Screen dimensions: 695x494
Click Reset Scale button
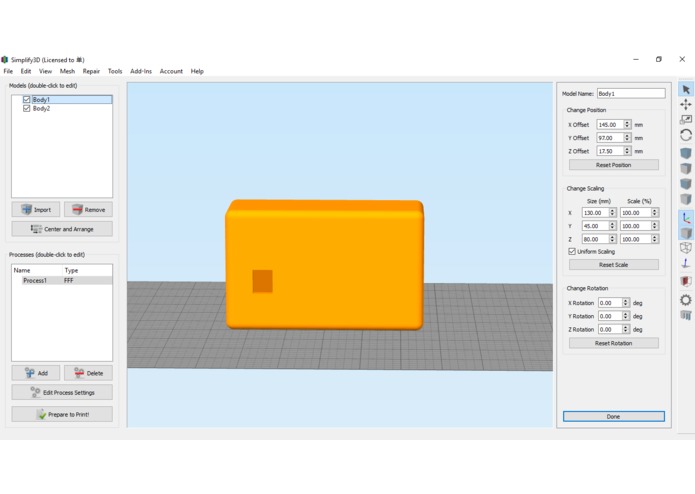613,265
